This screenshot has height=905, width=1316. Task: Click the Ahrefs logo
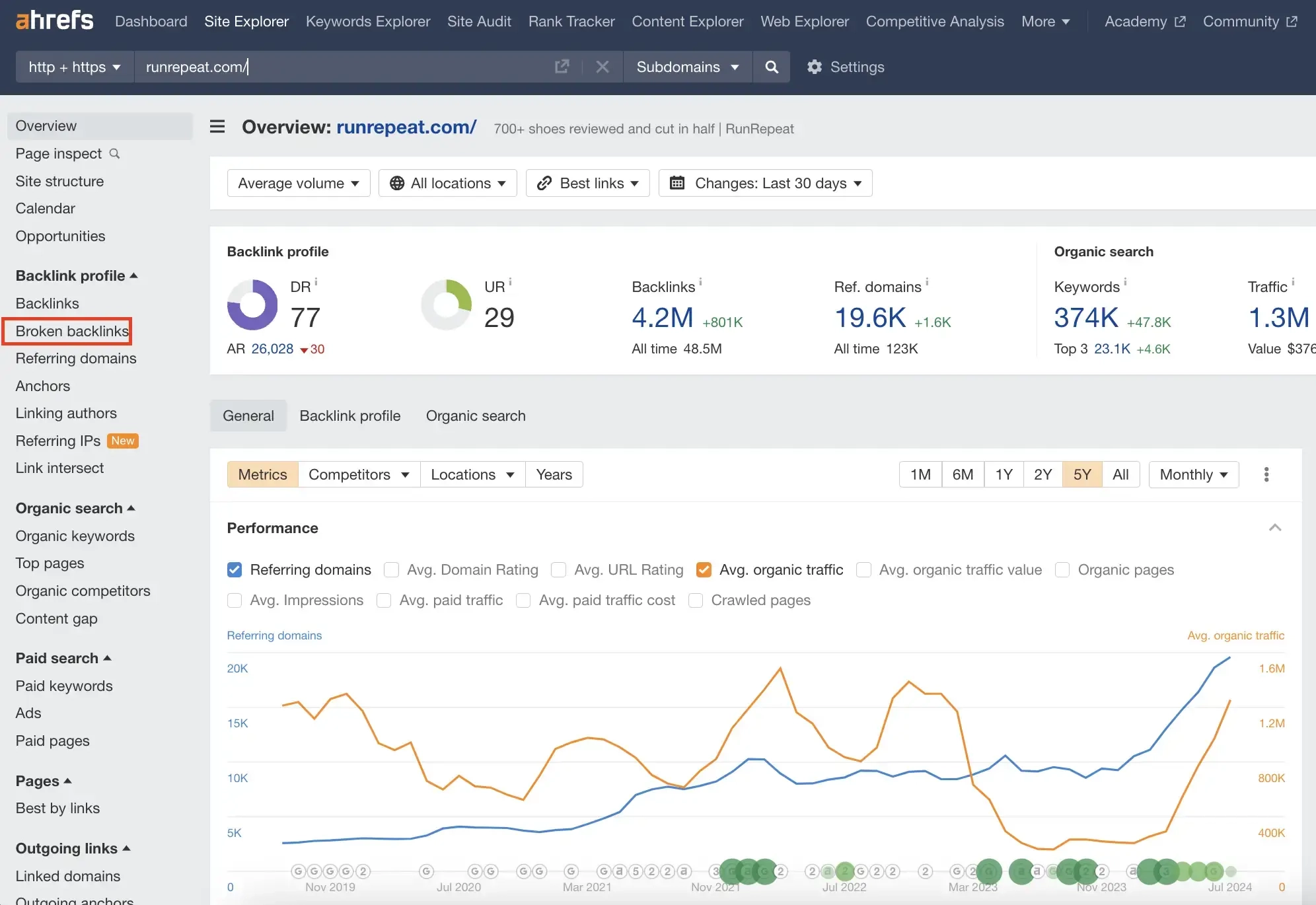[54, 20]
